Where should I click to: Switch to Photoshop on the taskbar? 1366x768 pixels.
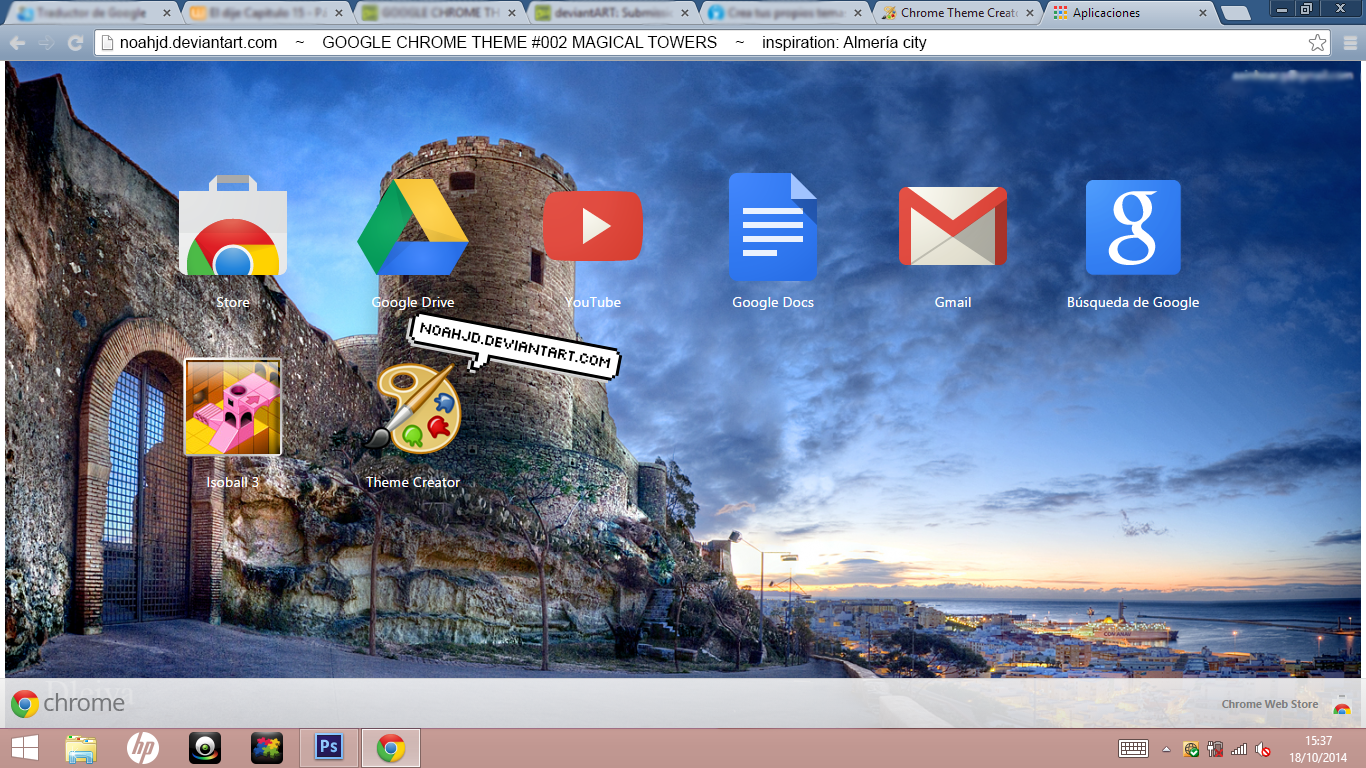coord(329,748)
